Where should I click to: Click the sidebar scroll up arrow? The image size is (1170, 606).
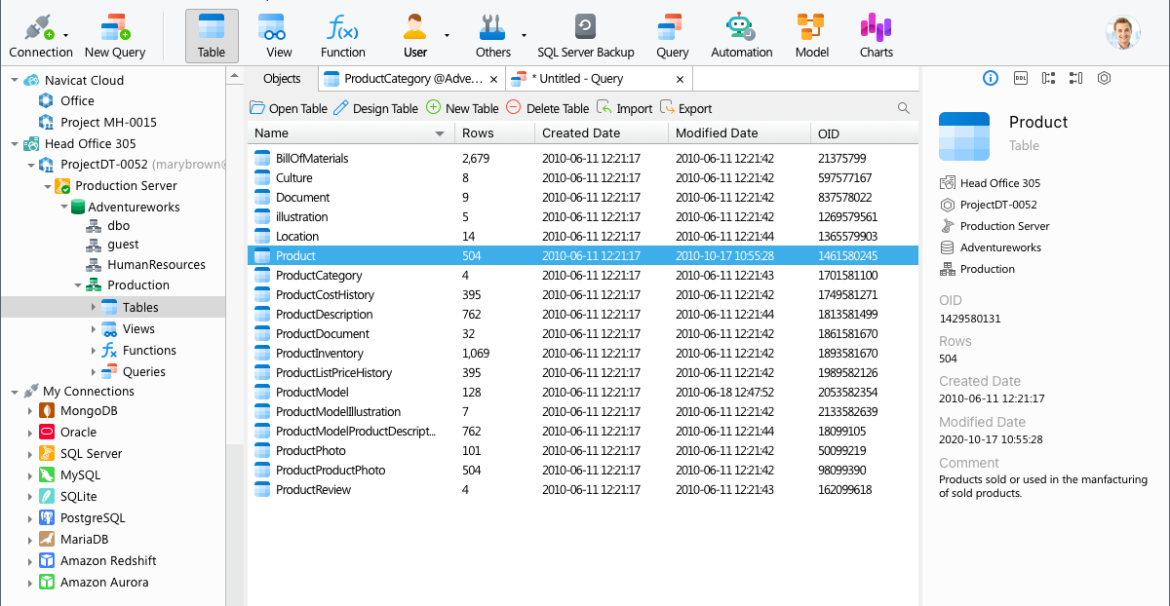tap(234, 76)
